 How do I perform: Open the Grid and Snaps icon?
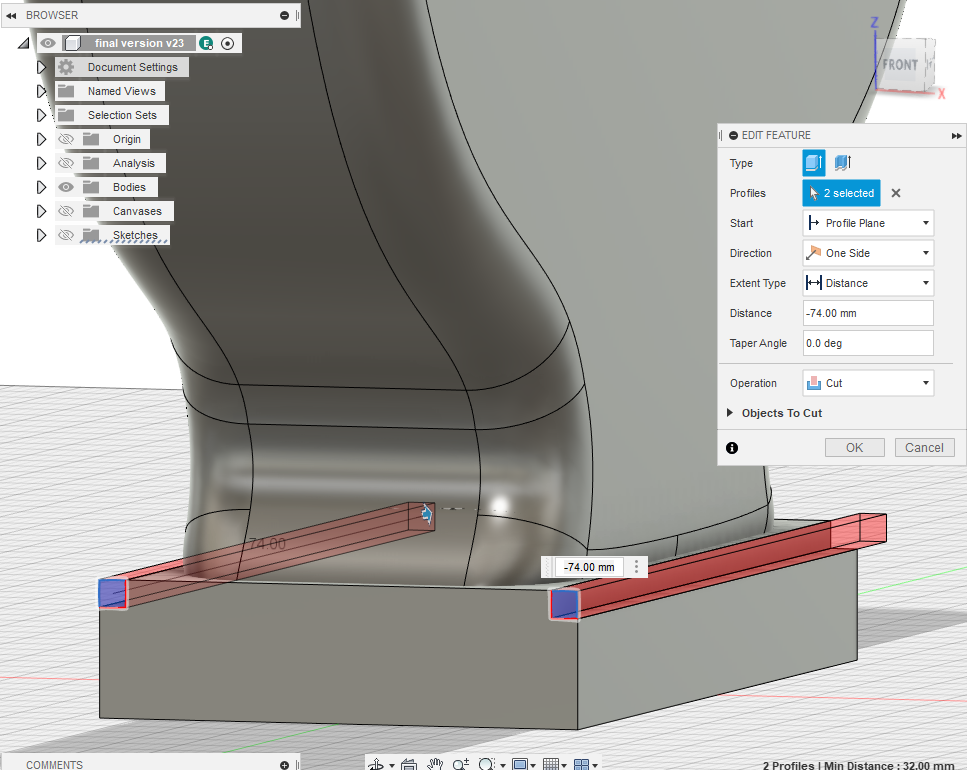pyautogui.click(x=551, y=764)
